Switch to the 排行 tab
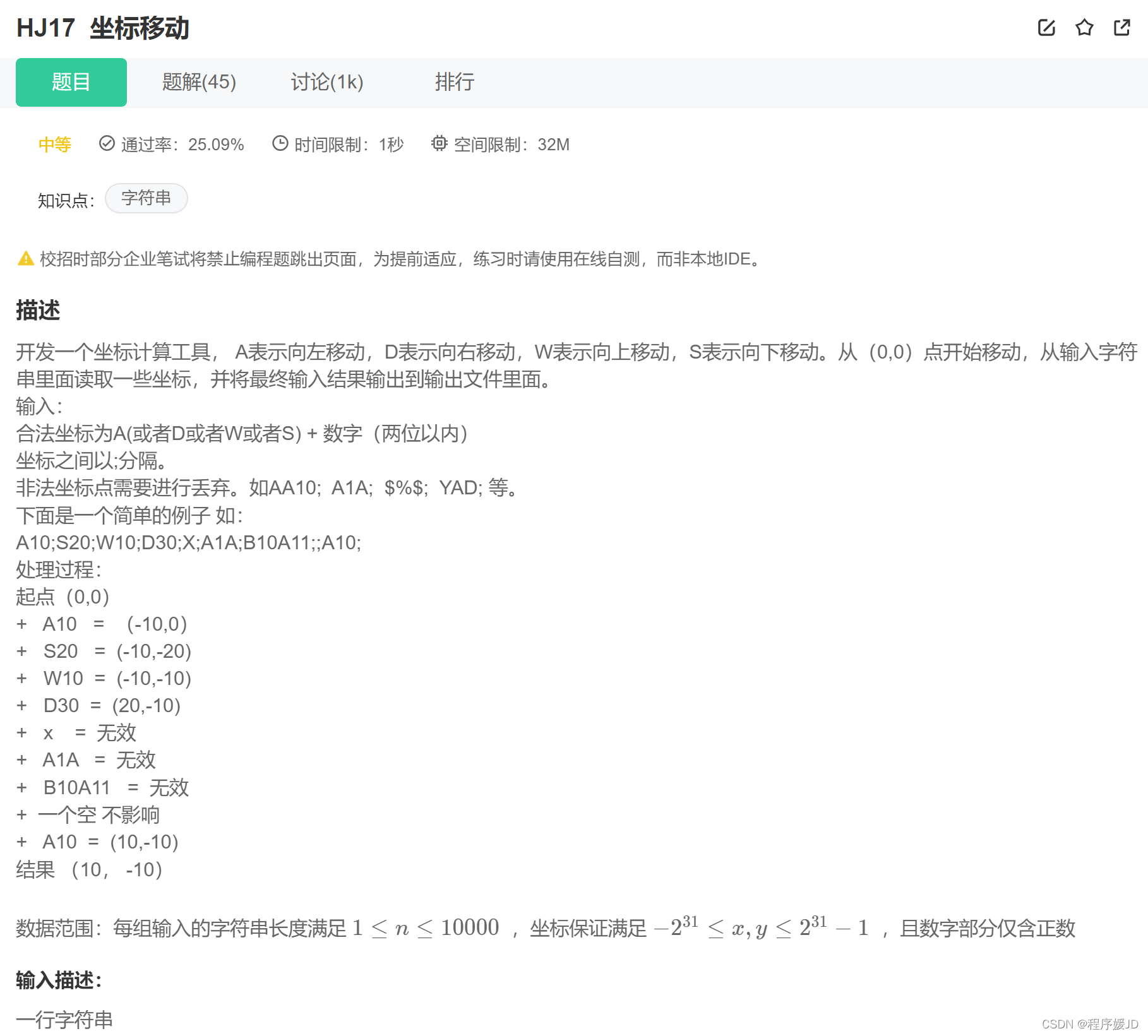1148x1036 pixels. (x=455, y=82)
